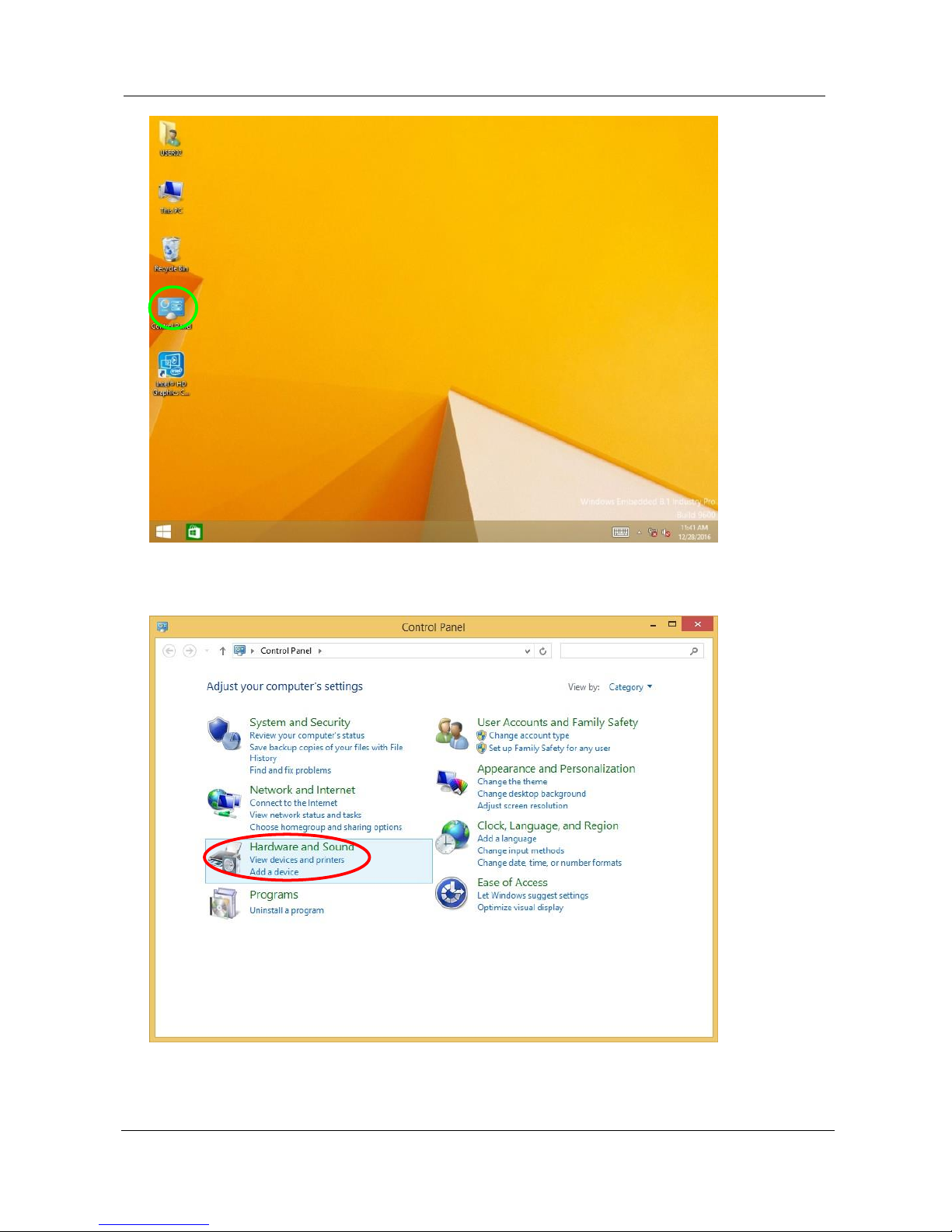This screenshot has width=952, height=1232.
Task: Open Clock, Language, and Region heading
Action: click(x=548, y=825)
